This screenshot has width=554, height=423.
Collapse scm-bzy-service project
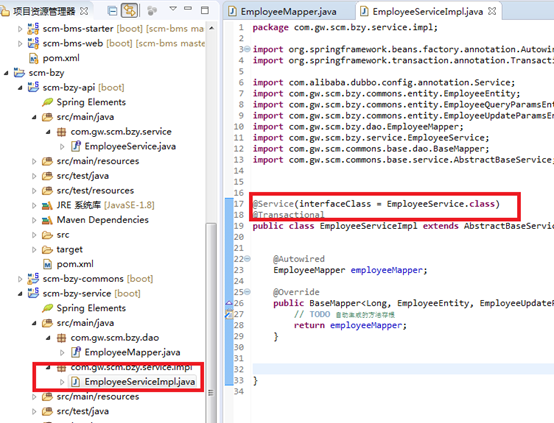click(20, 294)
